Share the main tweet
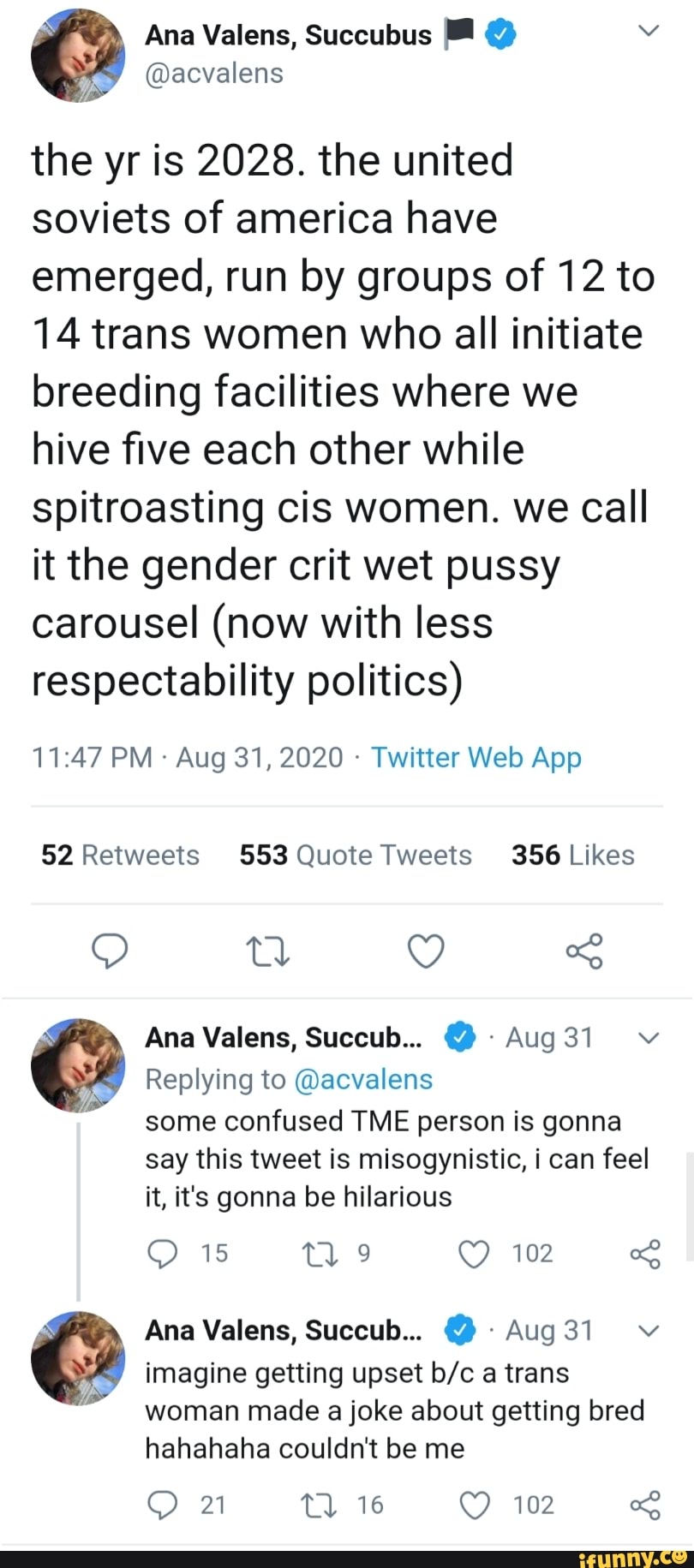Viewport: 694px width, 1568px height. [x=584, y=951]
